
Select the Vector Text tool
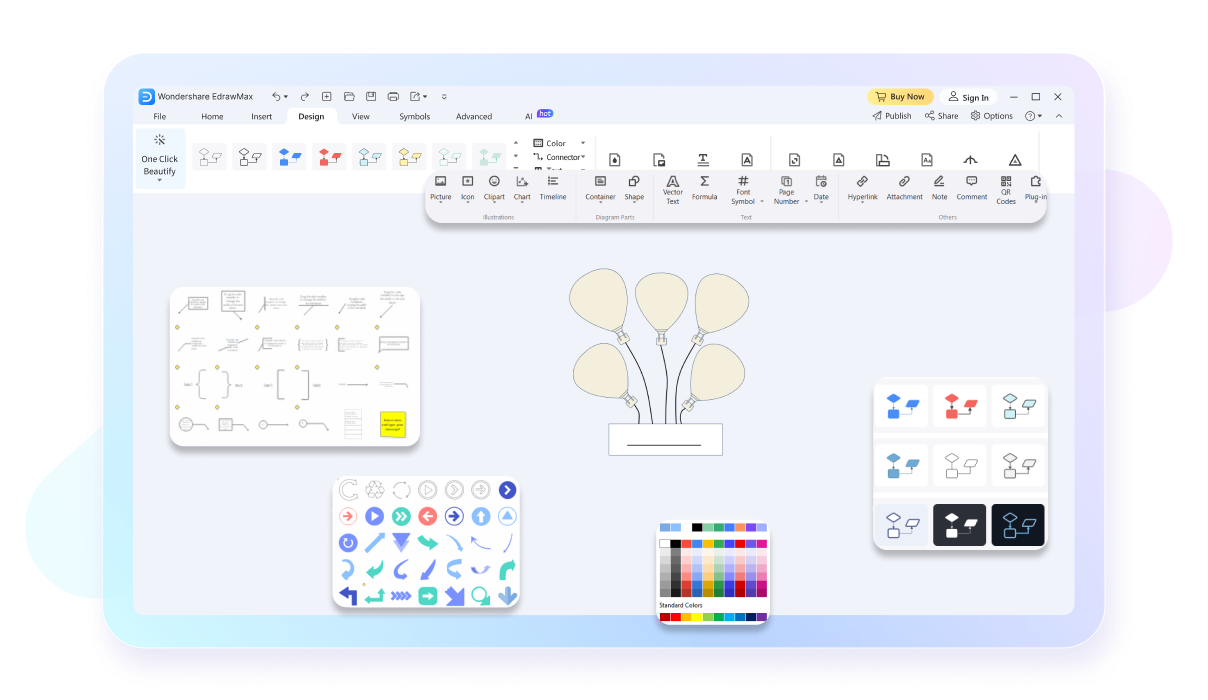coord(673,190)
